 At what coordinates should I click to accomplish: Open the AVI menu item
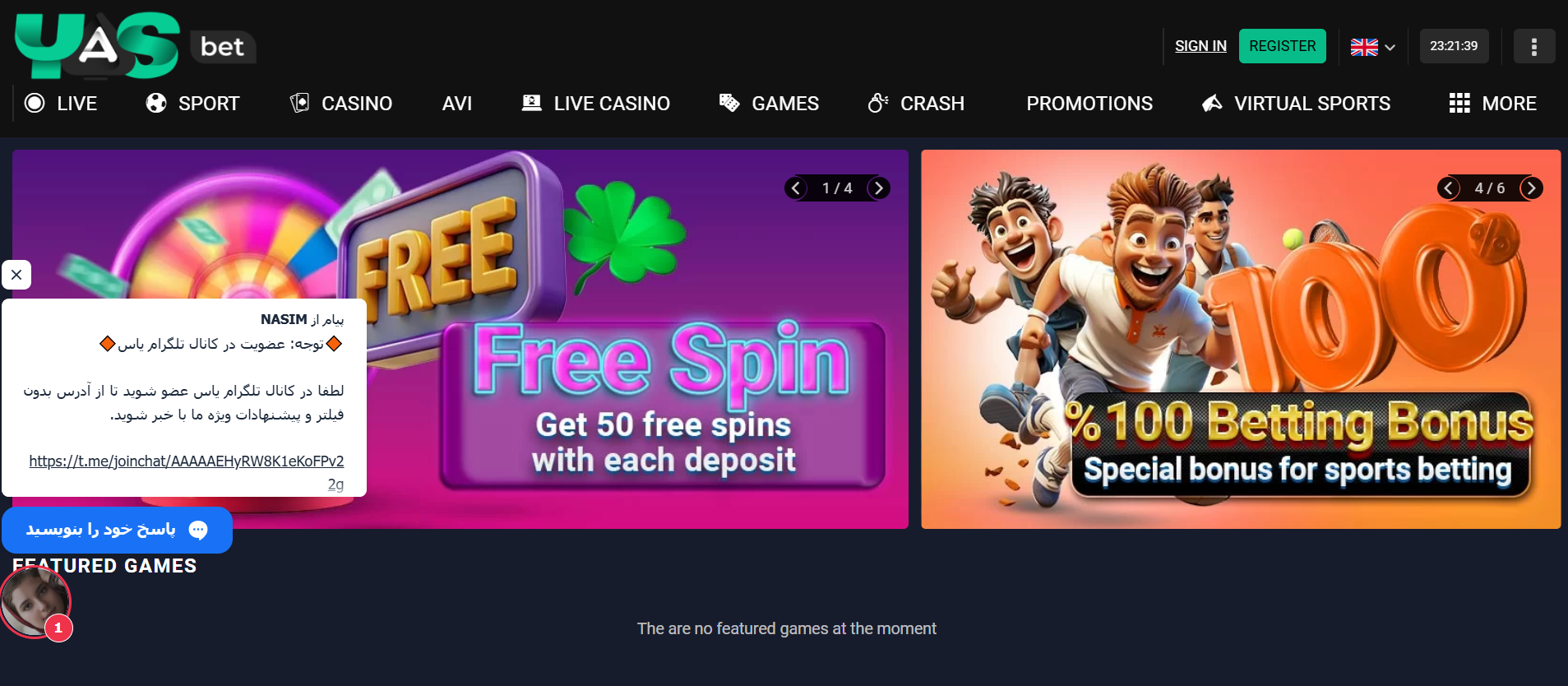tap(457, 104)
